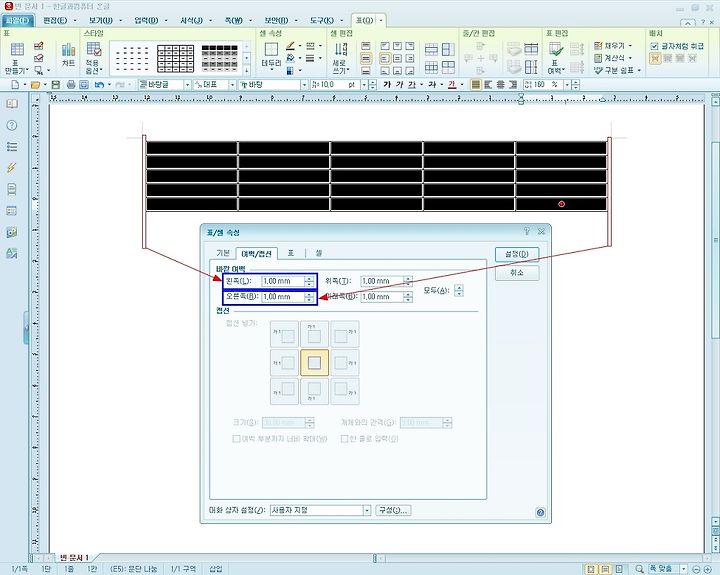The image size is (720, 575).
Task: Select the dotted table style thumbnail
Action: pos(132,58)
